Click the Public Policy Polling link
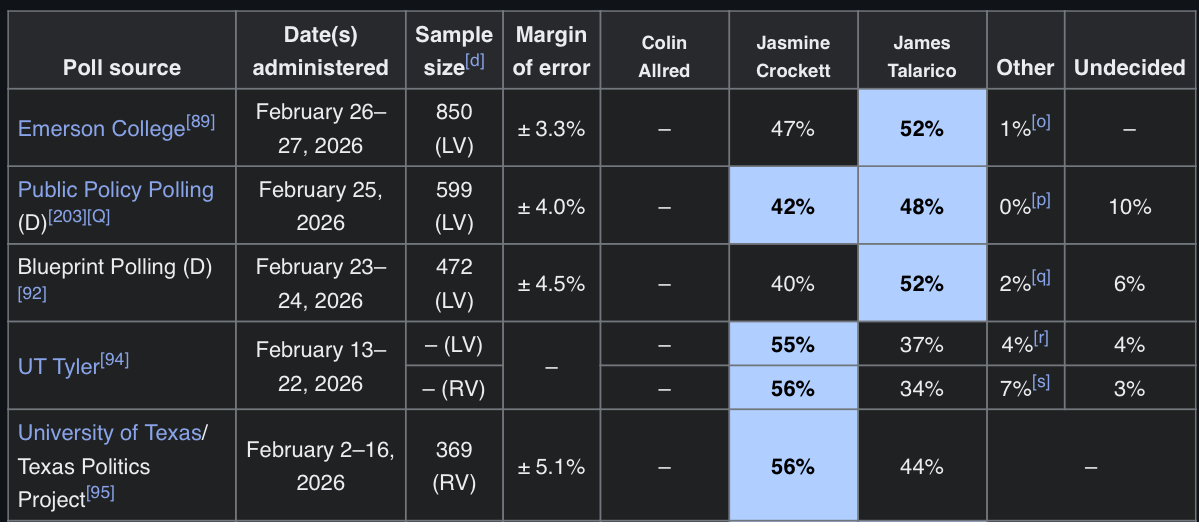The image size is (1199, 522). point(116,190)
